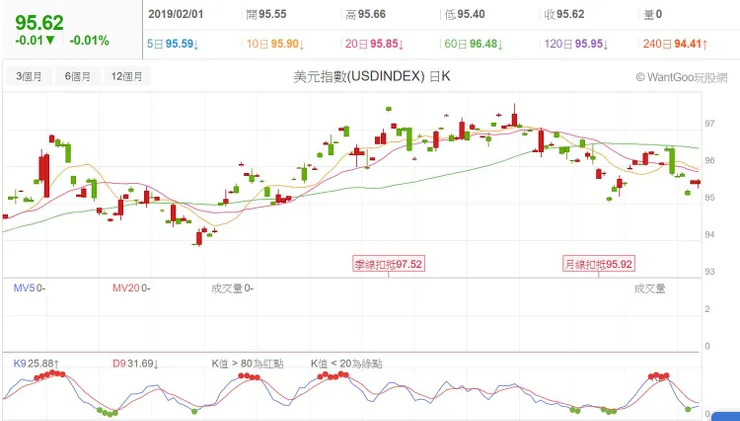Click the 10日 95.90 moving average
This screenshot has height=421, width=740.
coord(275,44)
